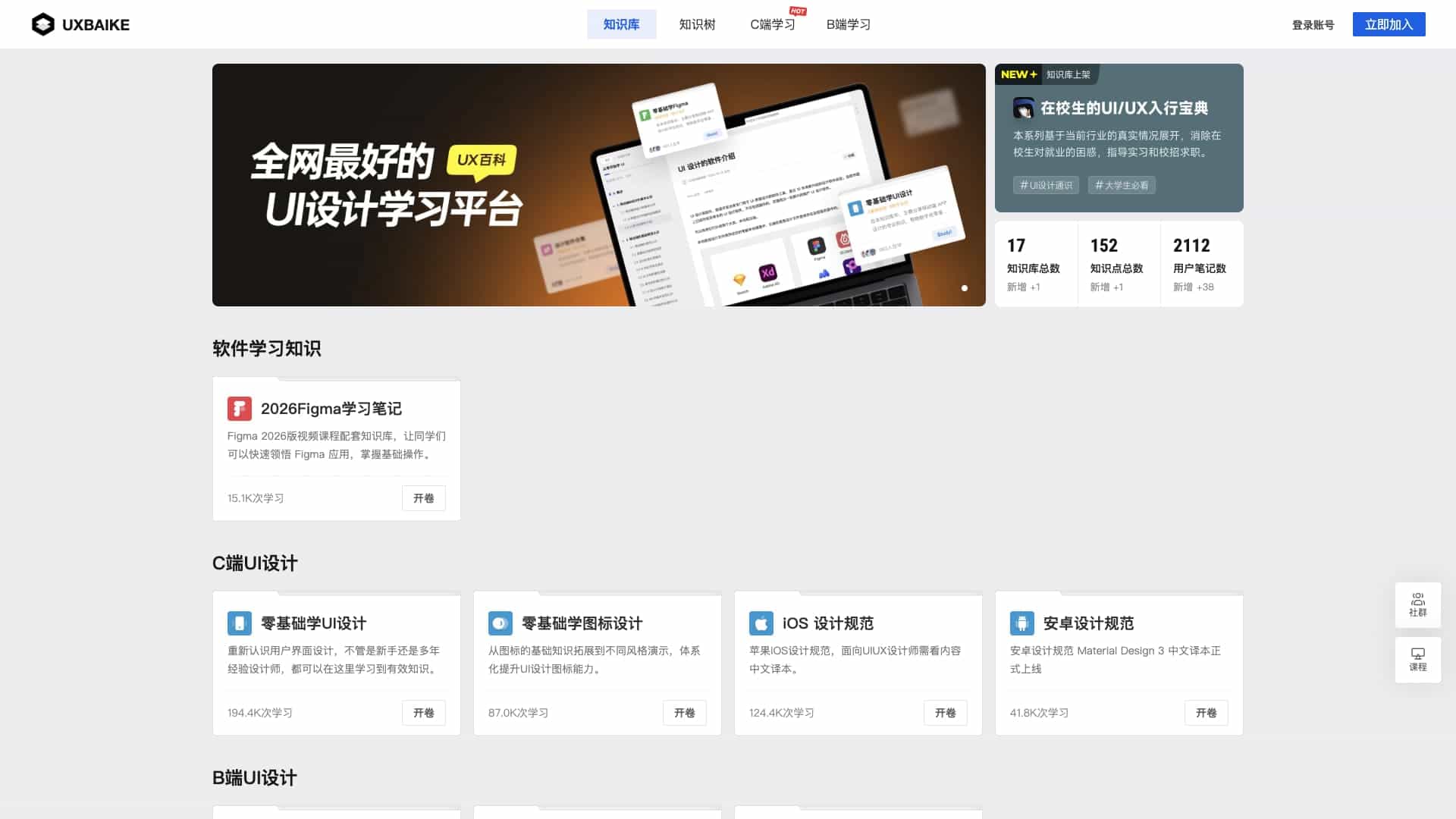Image resolution: width=1456 pixels, height=819 pixels.
Task: Click 开卷 on the 2026Figma学习笔记 card
Action: 423,498
